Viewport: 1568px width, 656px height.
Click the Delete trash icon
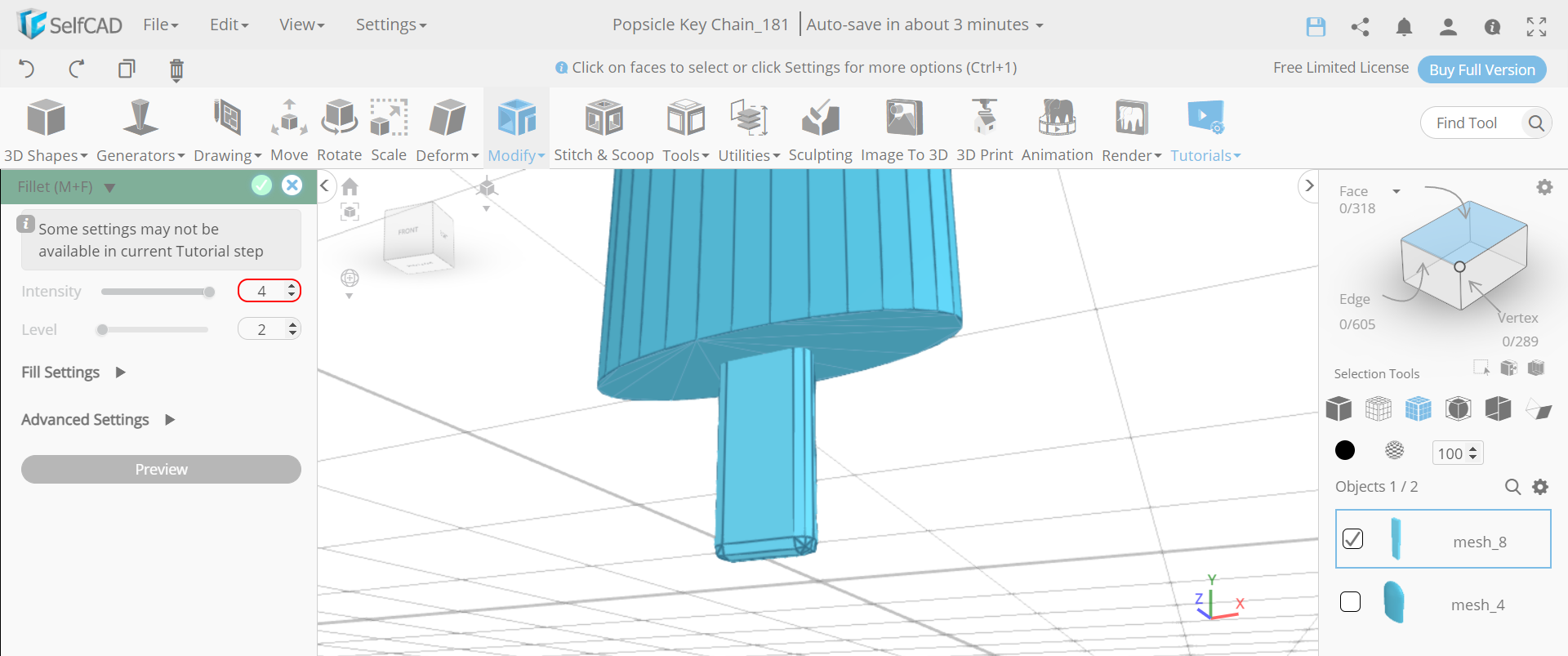[x=176, y=69]
